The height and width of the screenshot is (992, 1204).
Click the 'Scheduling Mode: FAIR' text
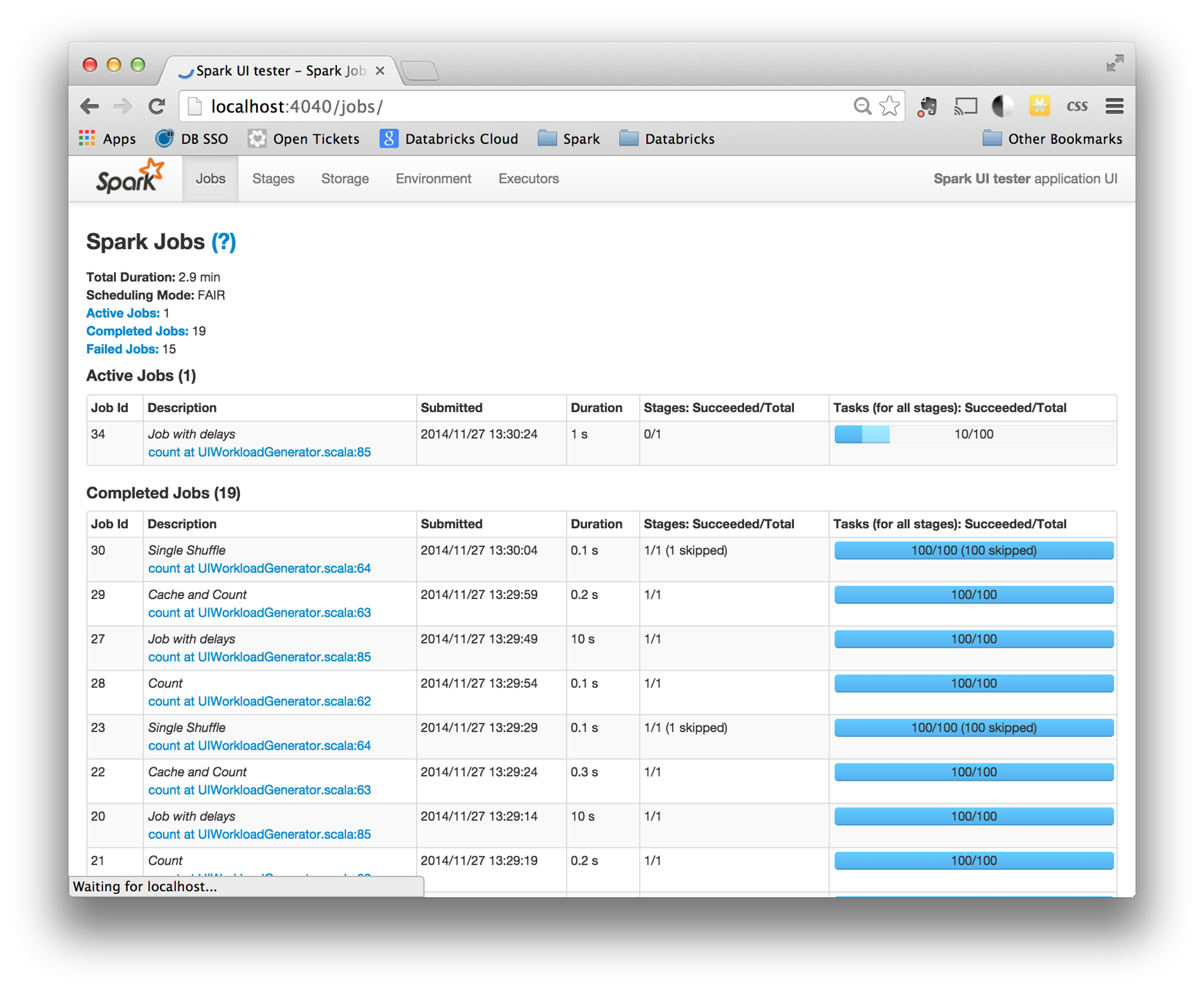coord(155,295)
